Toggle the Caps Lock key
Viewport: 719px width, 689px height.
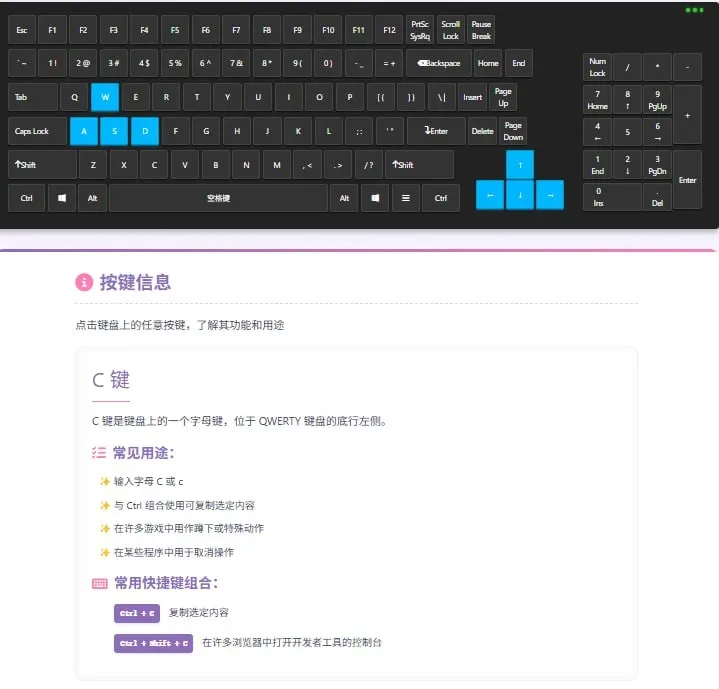[x=37, y=131]
